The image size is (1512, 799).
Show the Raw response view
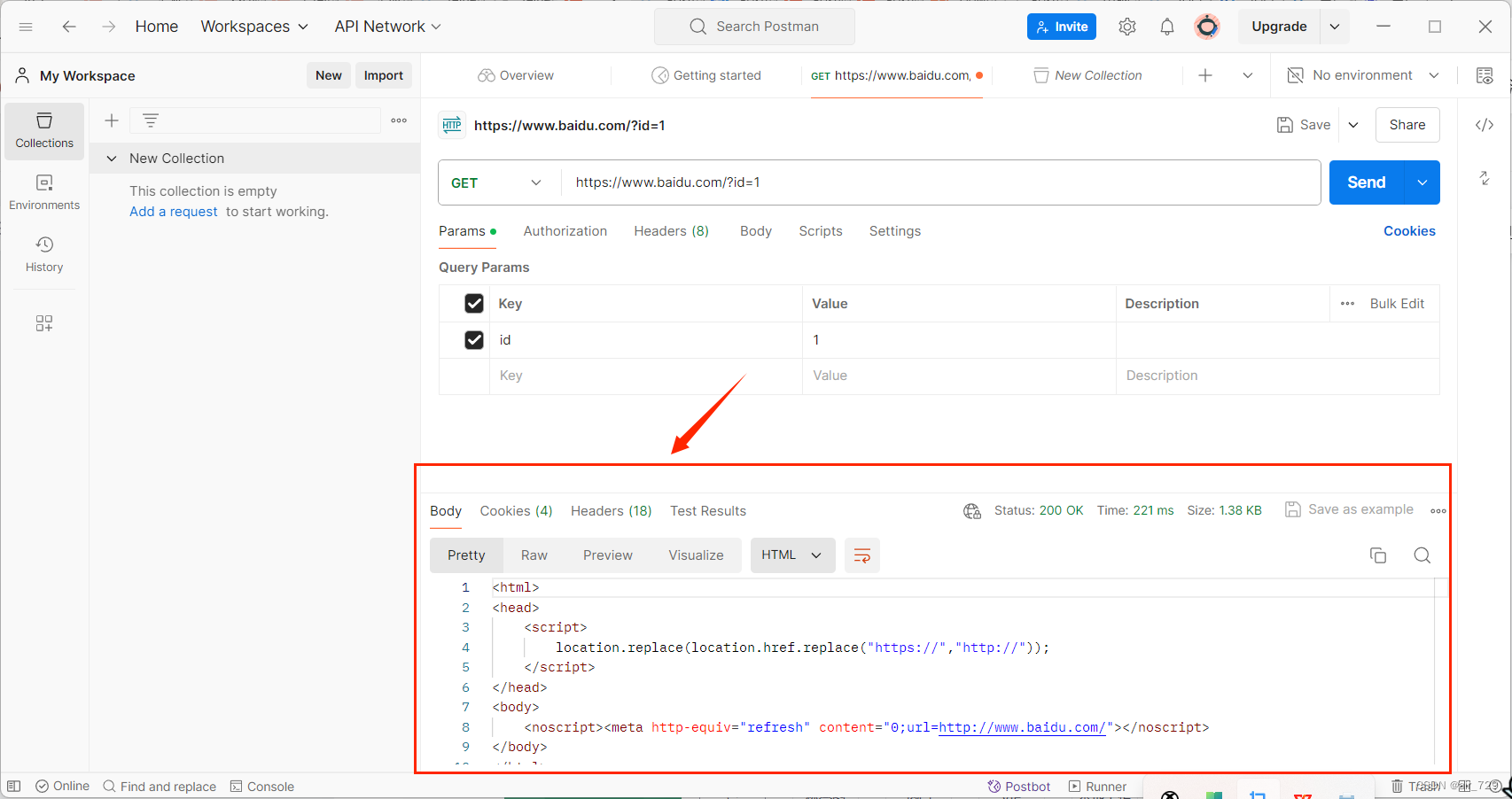pos(534,555)
